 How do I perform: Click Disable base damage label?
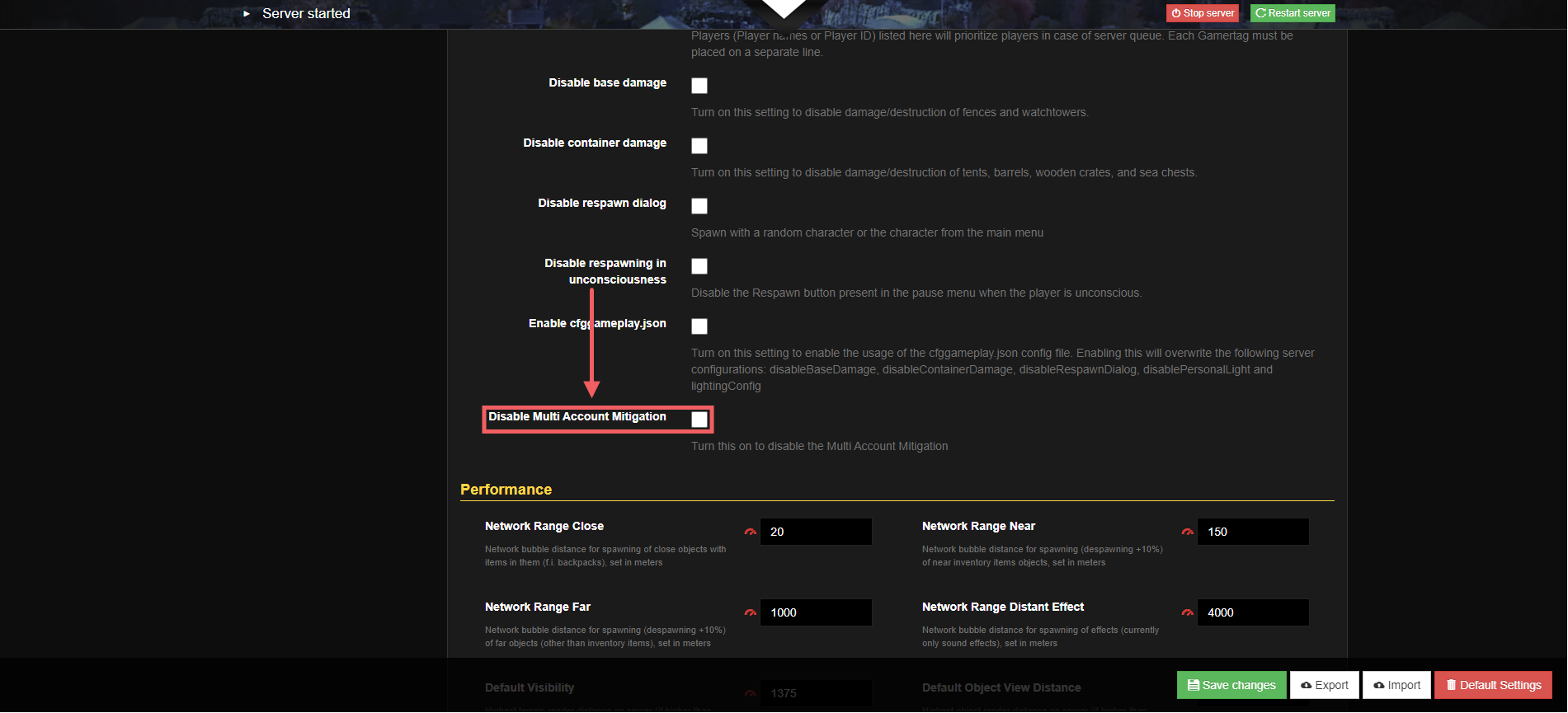point(608,82)
